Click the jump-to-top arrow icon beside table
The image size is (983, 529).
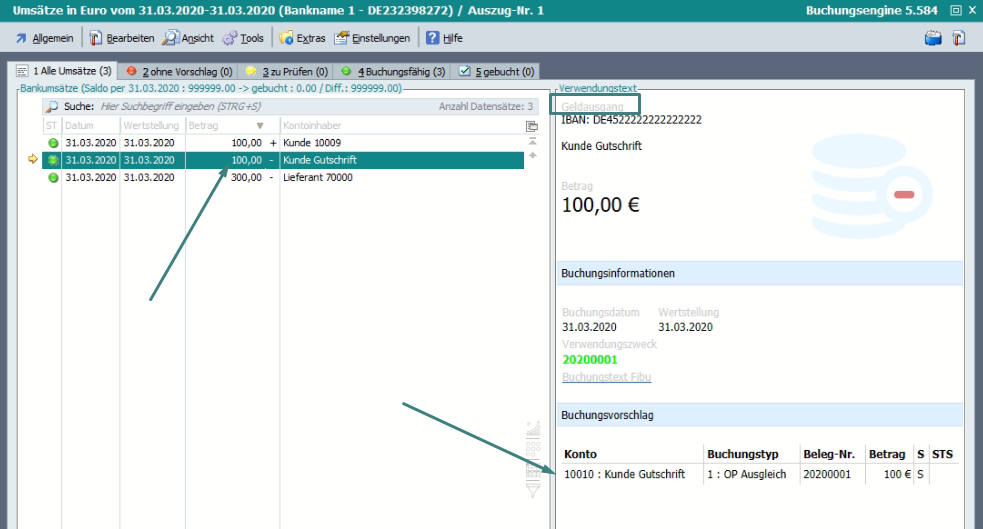[532, 142]
